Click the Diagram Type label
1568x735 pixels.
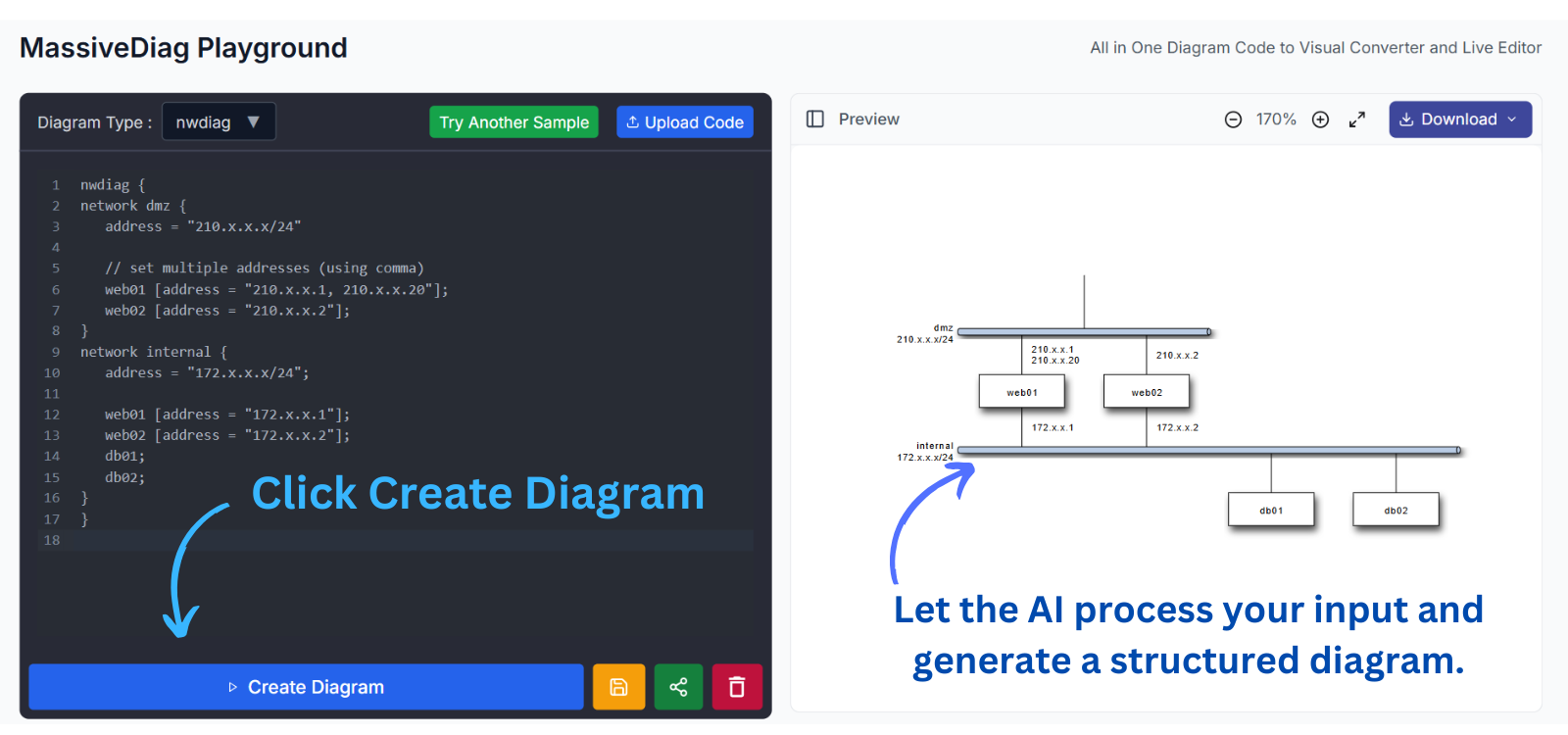(x=94, y=122)
